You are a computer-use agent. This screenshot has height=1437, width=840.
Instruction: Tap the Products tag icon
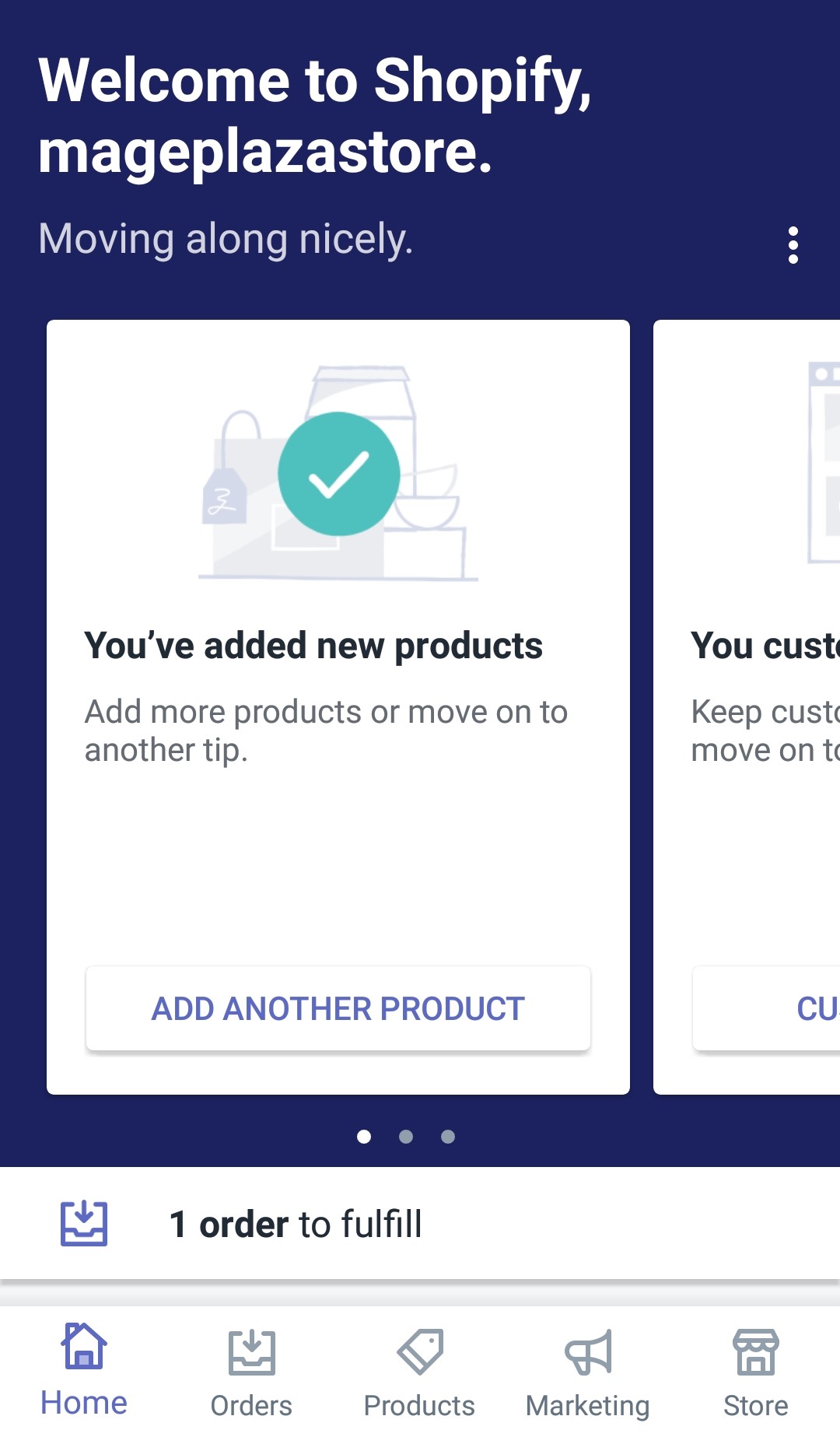[420, 1351]
